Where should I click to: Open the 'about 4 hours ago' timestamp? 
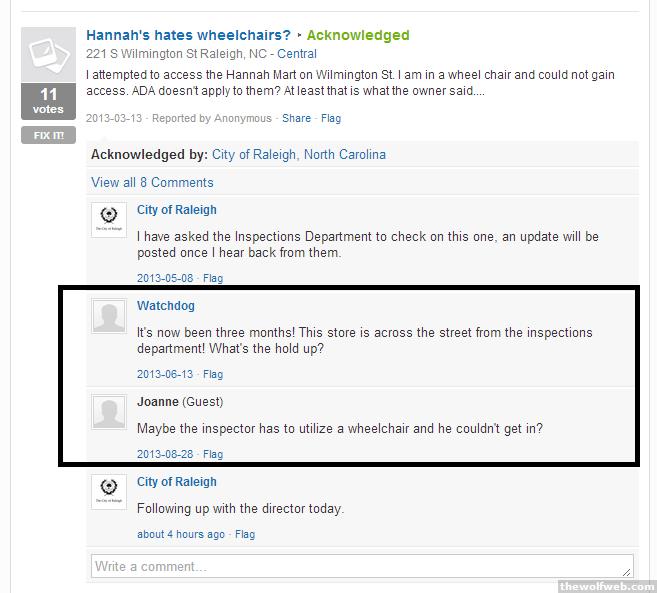click(181, 534)
